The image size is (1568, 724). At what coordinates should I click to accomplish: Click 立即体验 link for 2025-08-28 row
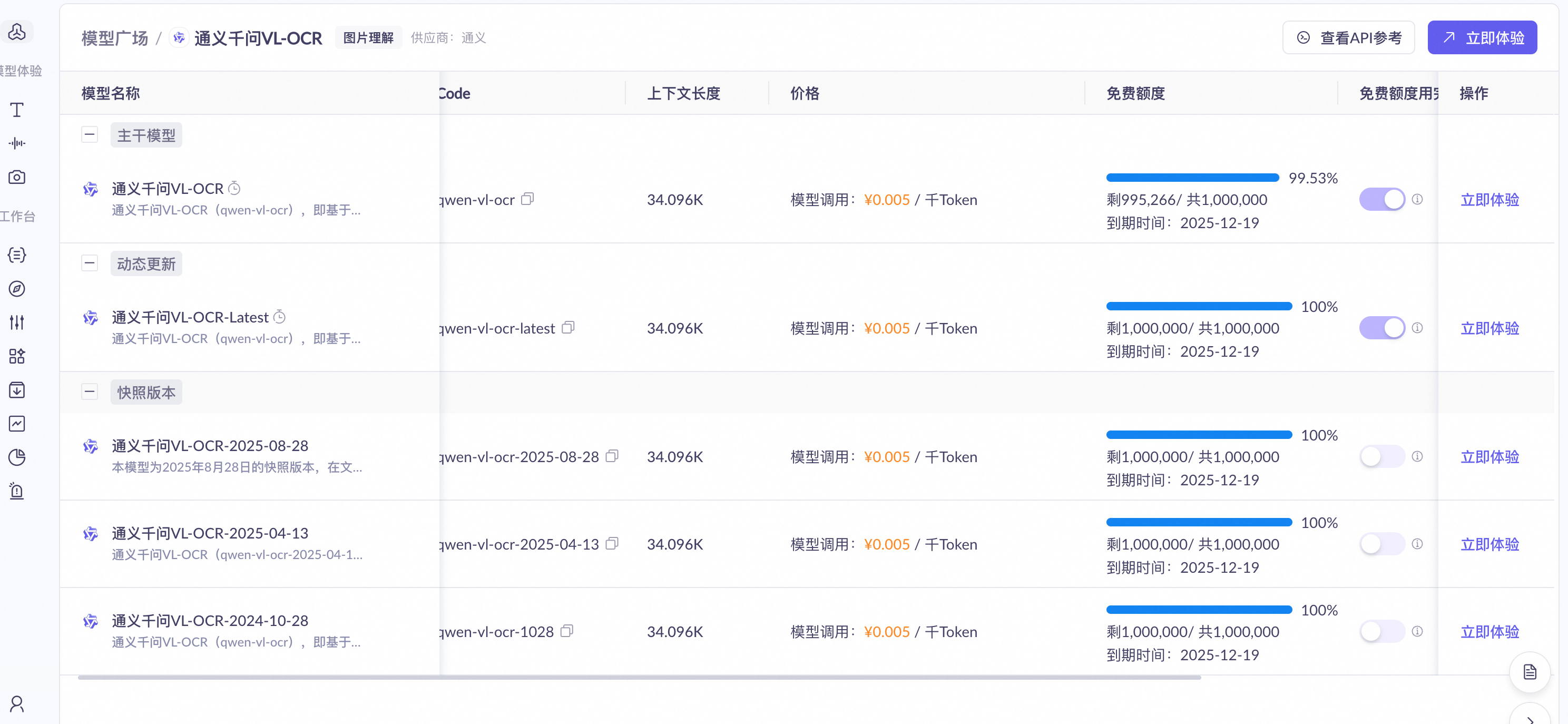tap(1489, 457)
